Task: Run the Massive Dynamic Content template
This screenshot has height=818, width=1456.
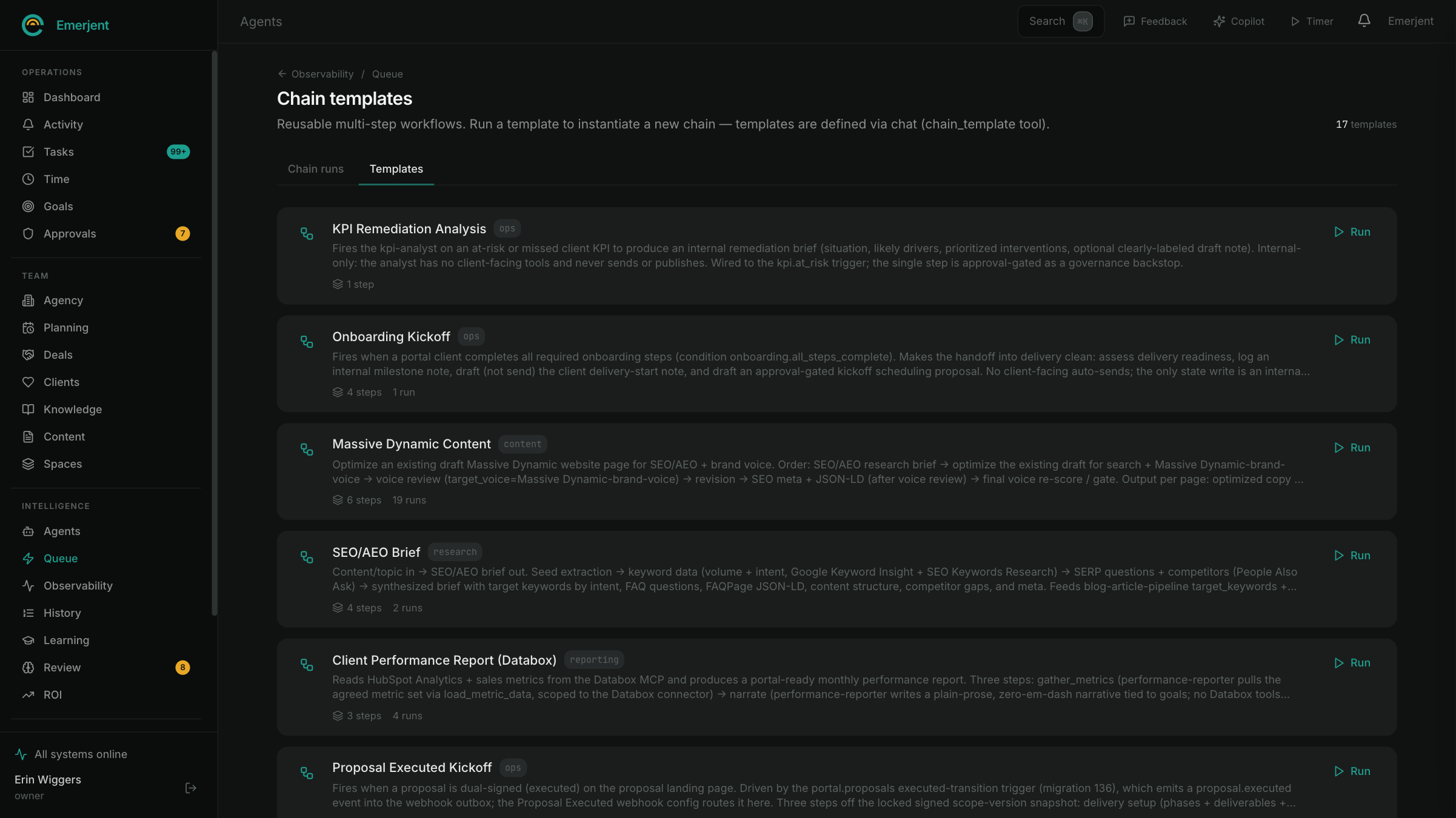Action: [x=1352, y=448]
